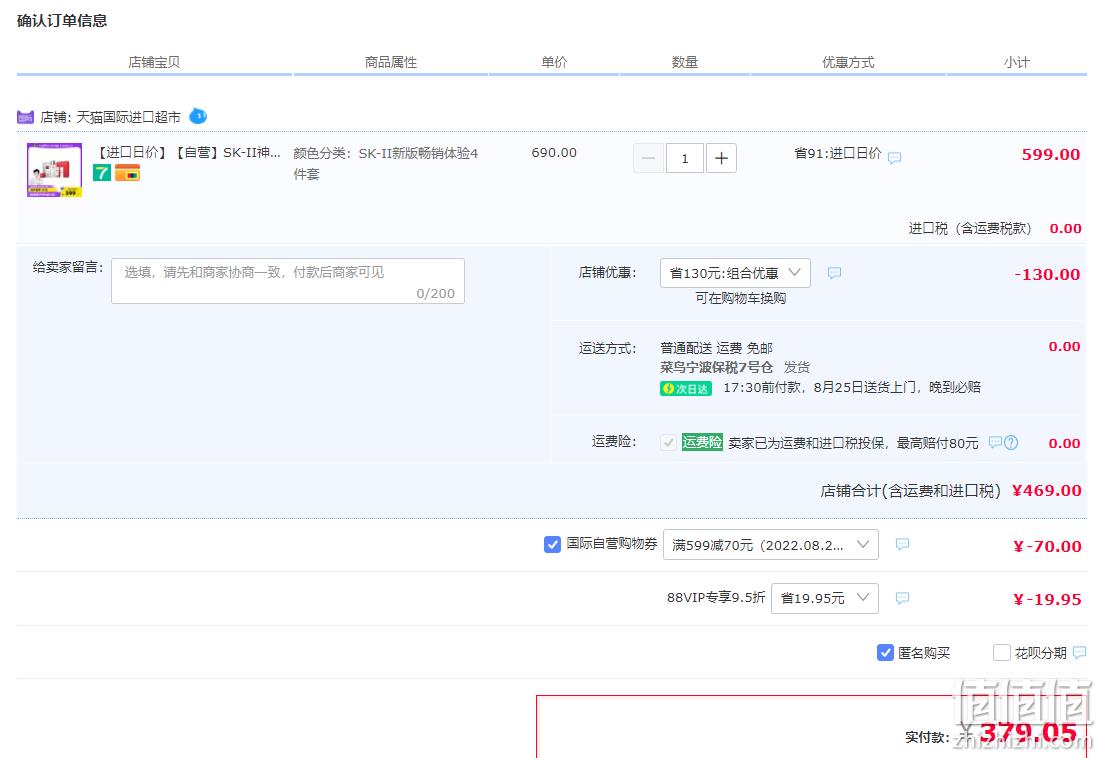Click the 店铺宝贝 column header

(x=154, y=63)
